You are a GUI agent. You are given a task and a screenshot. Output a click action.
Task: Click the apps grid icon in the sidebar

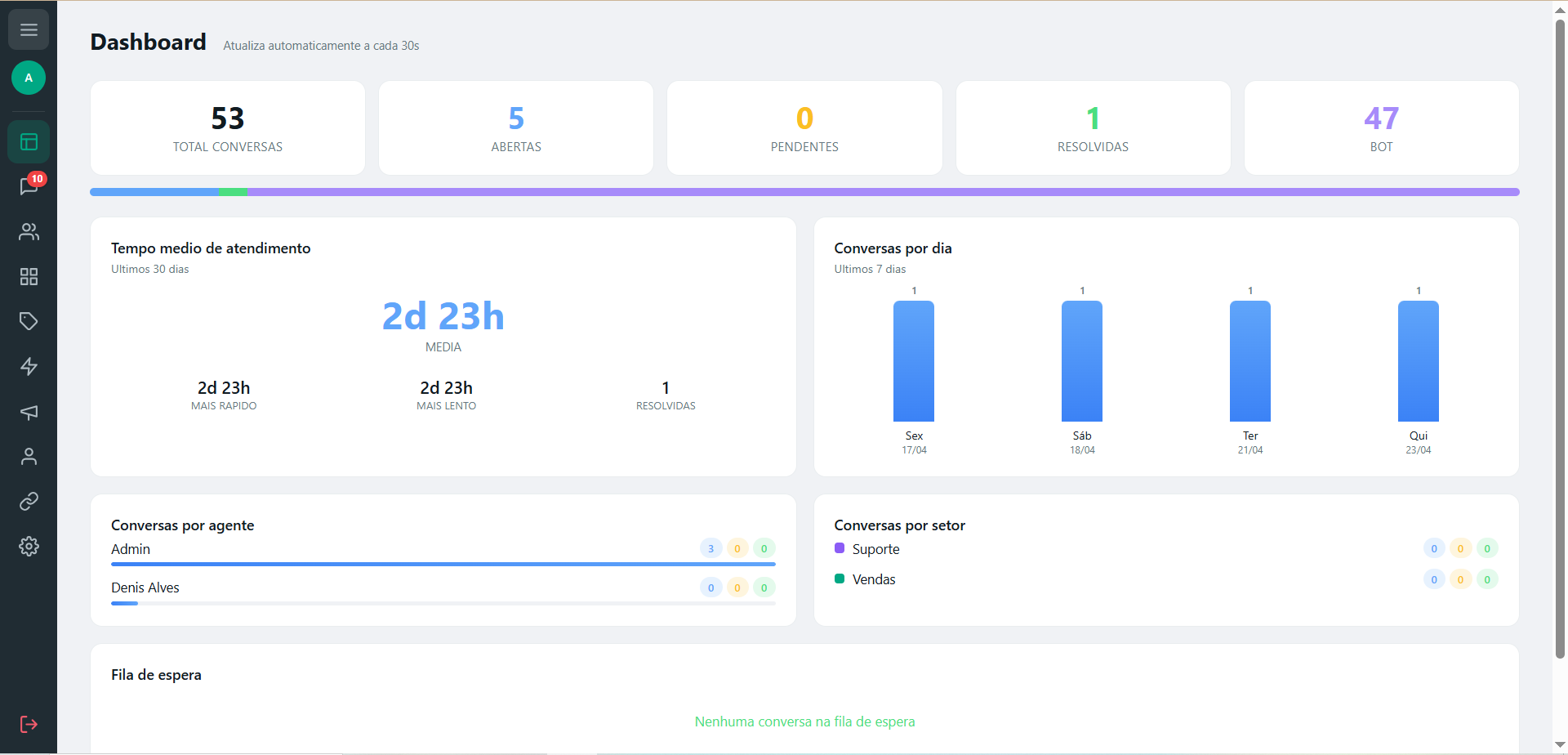coord(29,277)
